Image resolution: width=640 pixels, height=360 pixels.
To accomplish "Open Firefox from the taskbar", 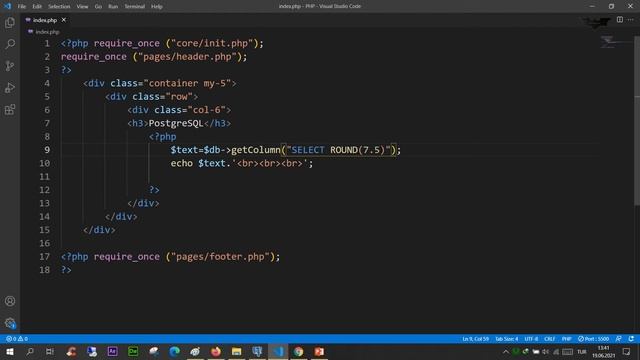I will (x=216, y=351).
